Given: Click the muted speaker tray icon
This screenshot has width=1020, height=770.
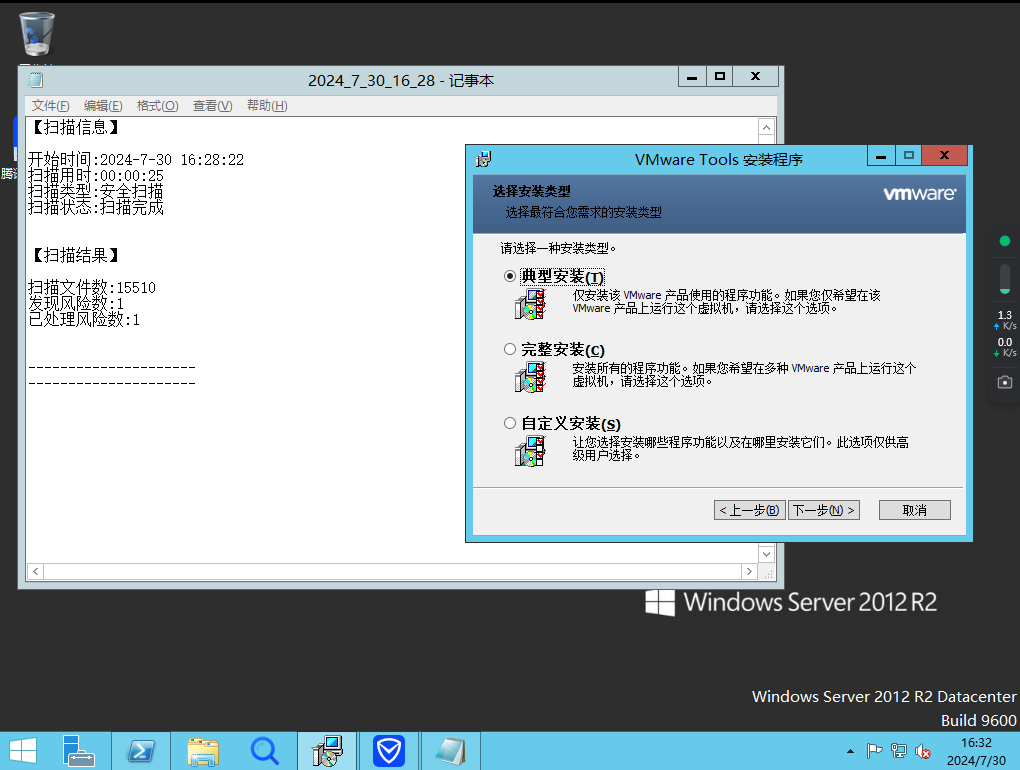Looking at the screenshot, I should click(922, 752).
